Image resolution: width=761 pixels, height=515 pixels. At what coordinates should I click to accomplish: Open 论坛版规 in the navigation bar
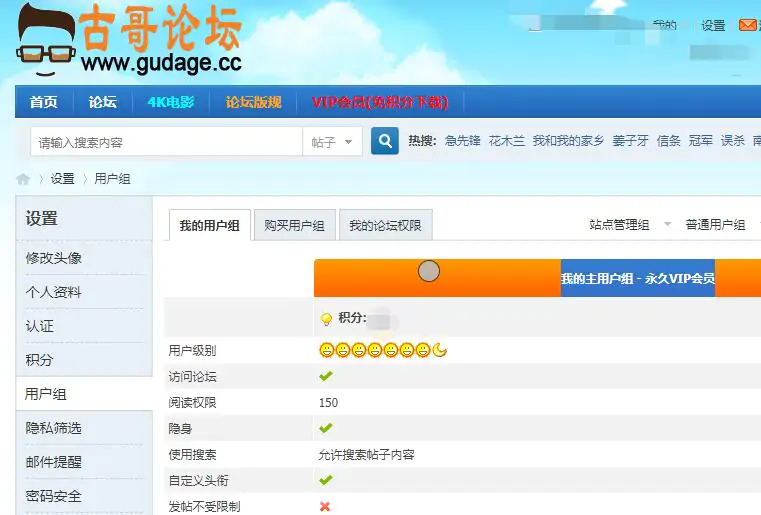[253, 102]
